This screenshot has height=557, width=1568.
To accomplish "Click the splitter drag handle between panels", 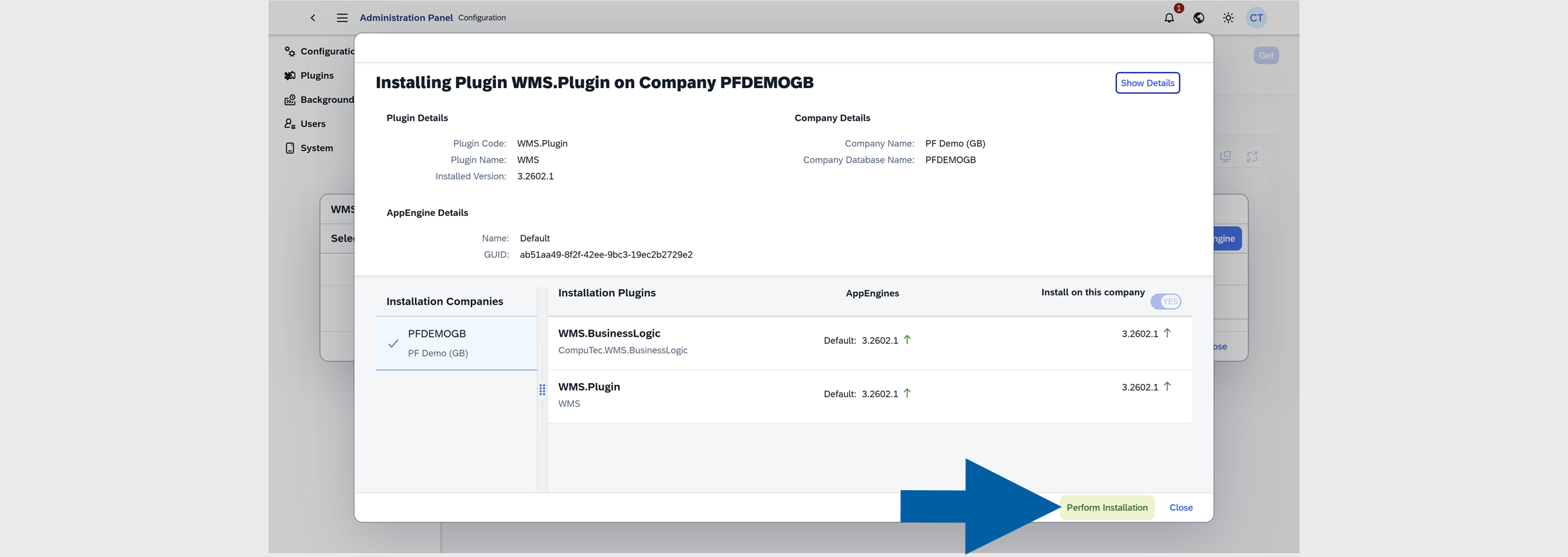I will [x=542, y=390].
